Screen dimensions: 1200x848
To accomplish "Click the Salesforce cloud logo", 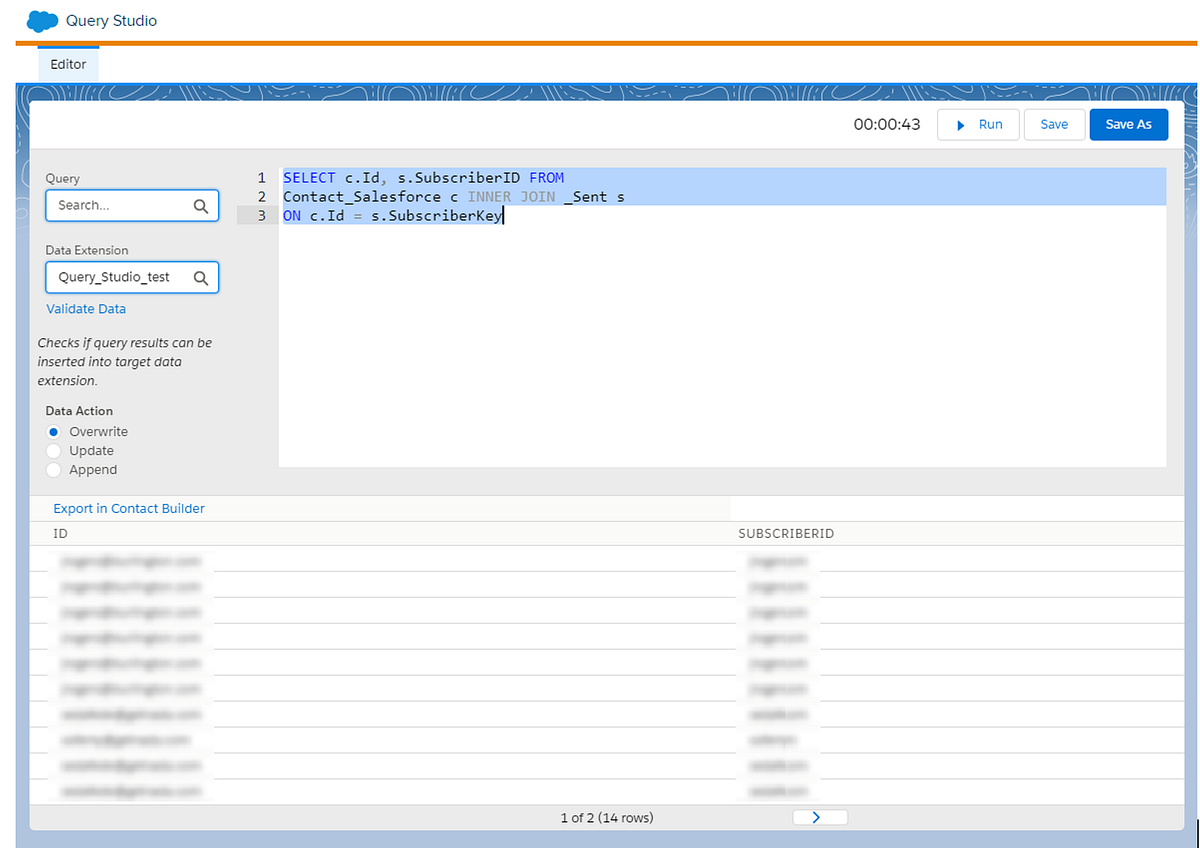I will coord(41,20).
